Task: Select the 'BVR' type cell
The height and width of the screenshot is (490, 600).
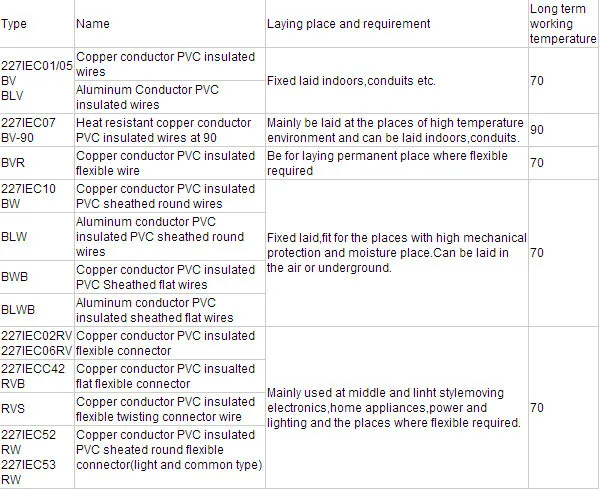Action: [x=37, y=163]
